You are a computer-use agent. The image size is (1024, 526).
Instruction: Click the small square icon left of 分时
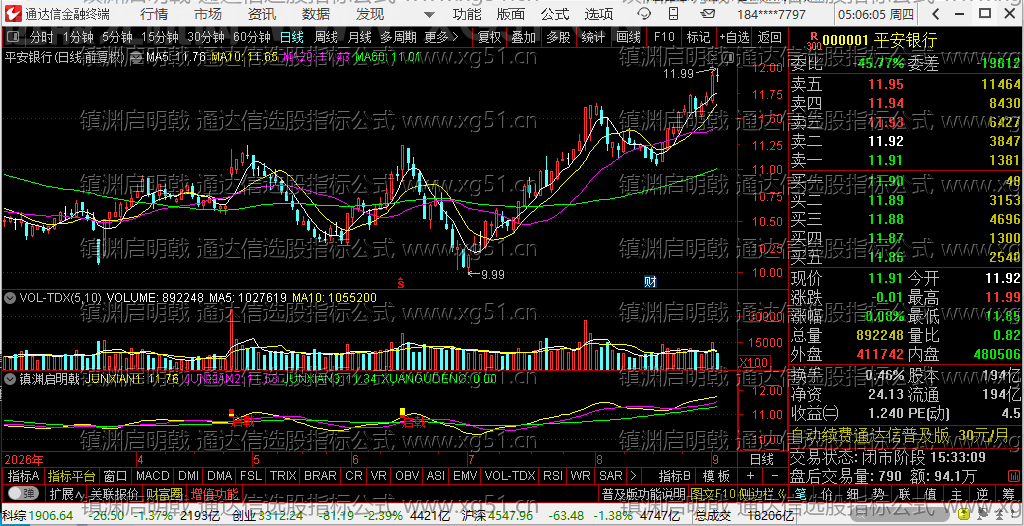click(14, 37)
